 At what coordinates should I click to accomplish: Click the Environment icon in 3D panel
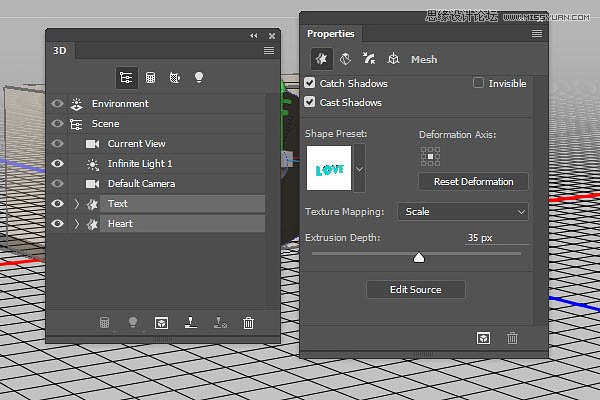coord(77,104)
